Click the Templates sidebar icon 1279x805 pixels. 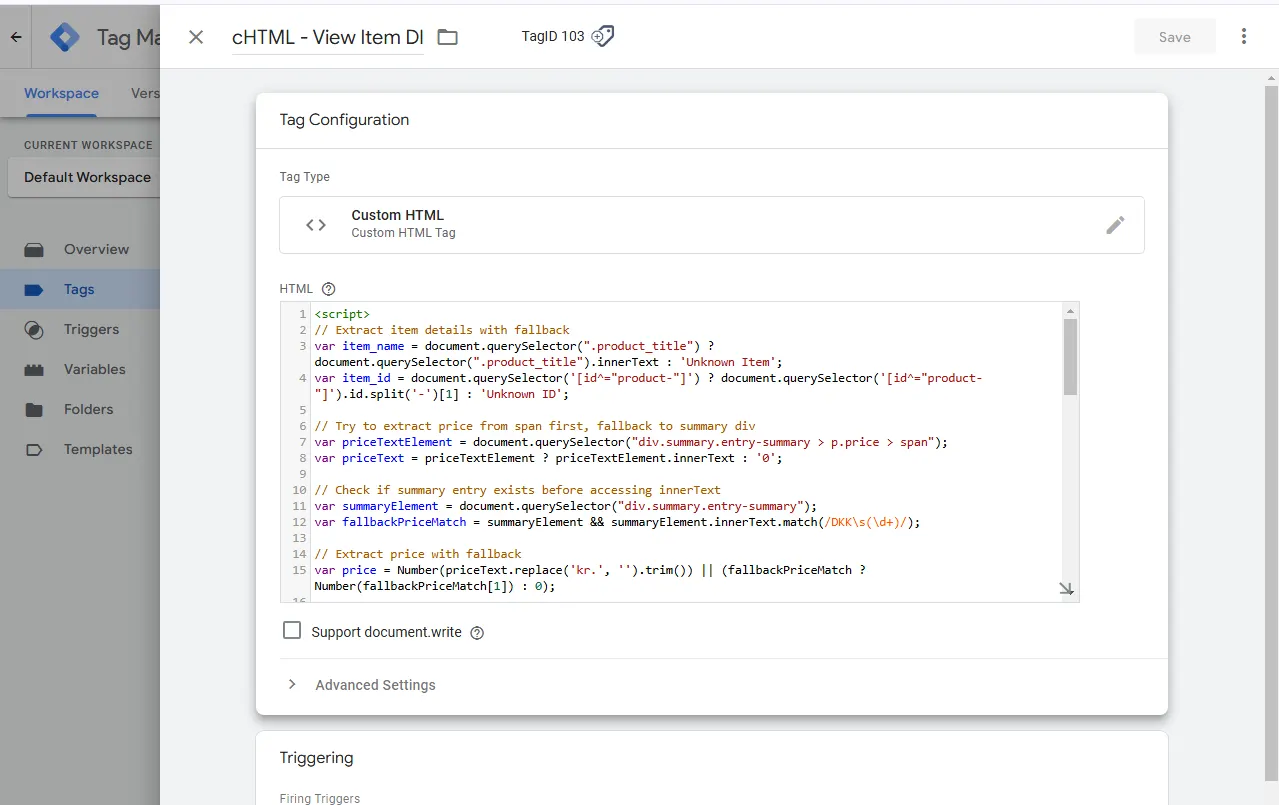34,449
